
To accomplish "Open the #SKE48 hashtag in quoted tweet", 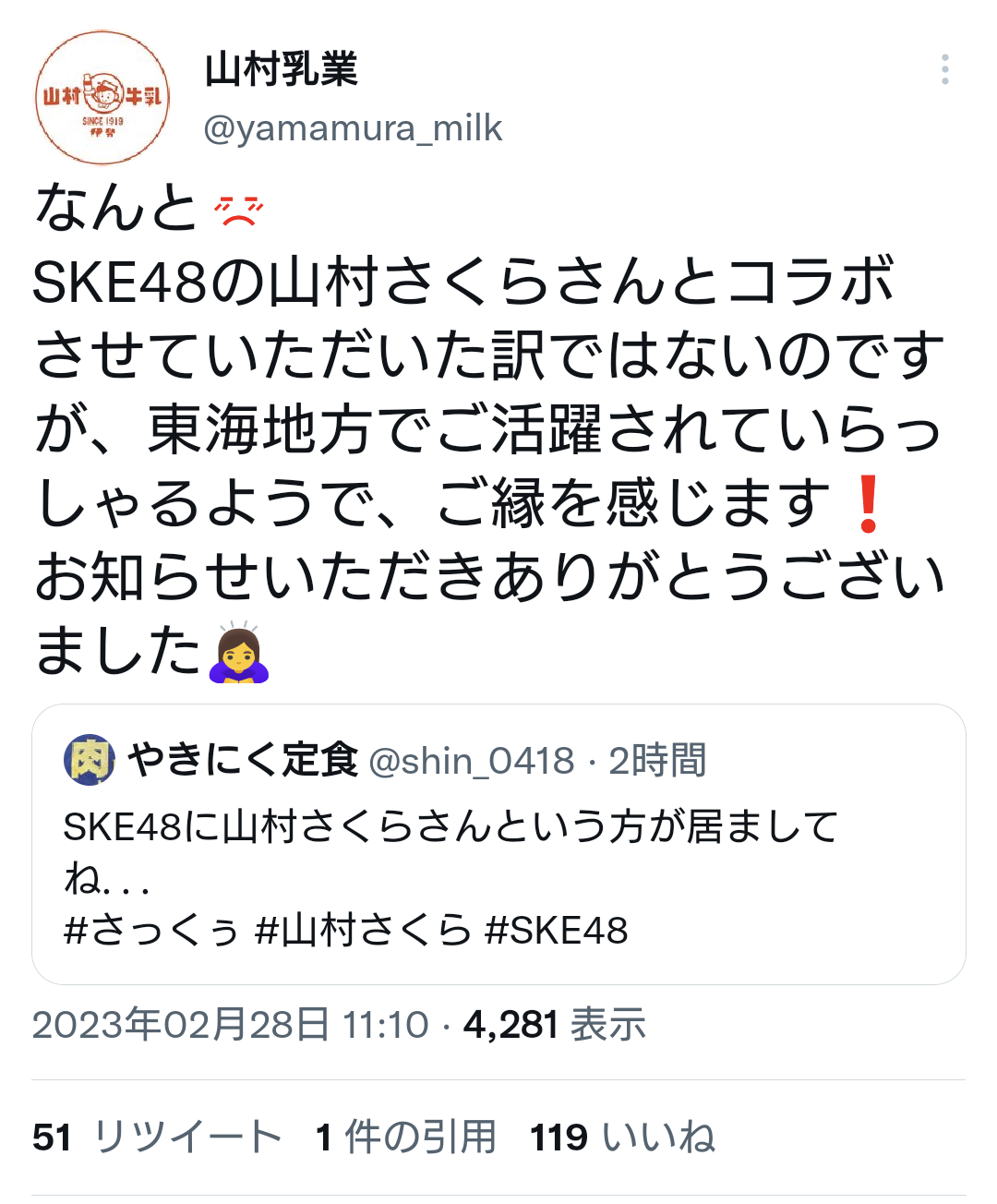I will (x=557, y=930).
